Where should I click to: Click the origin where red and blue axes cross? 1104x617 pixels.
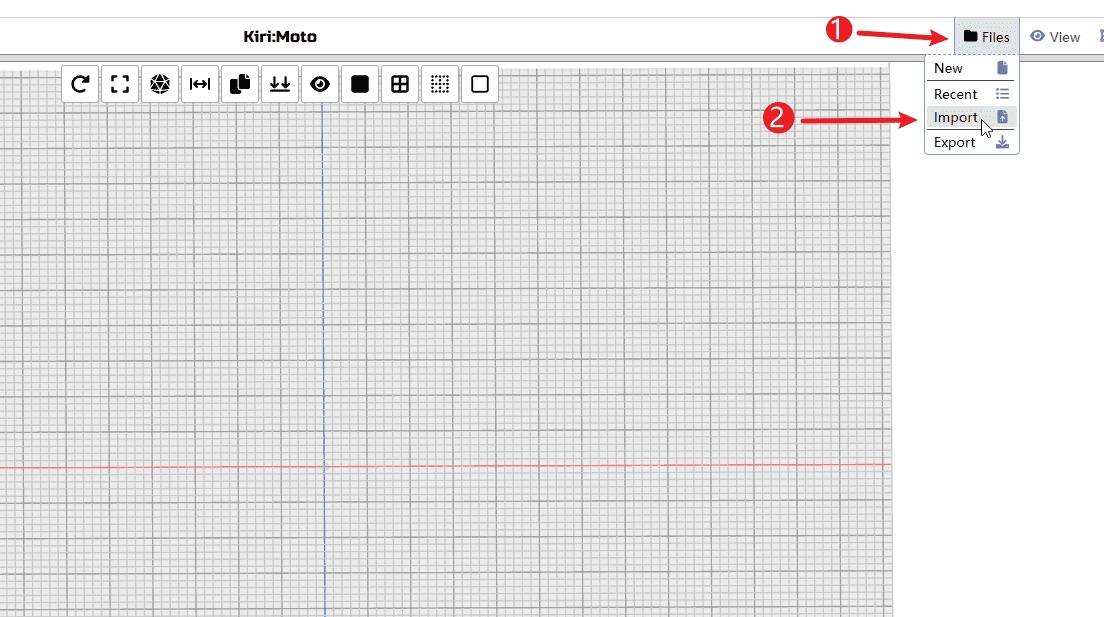click(323, 466)
